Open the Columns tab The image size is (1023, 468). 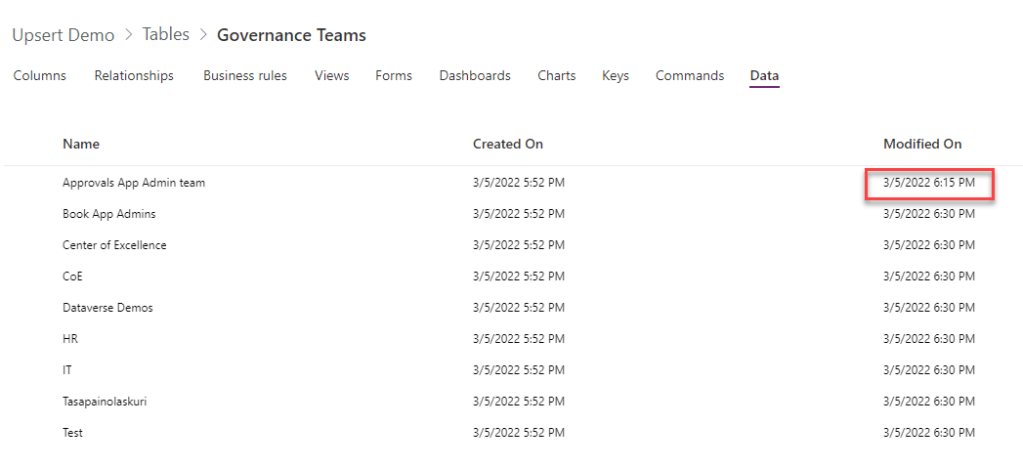coord(40,76)
